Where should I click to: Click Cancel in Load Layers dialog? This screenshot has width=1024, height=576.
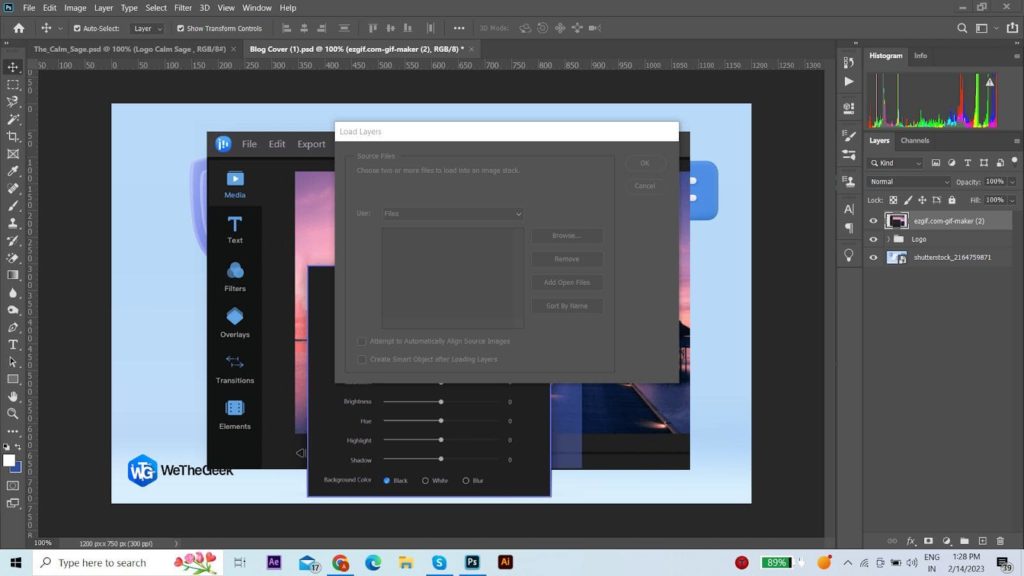pyautogui.click(x=645, y=186)
